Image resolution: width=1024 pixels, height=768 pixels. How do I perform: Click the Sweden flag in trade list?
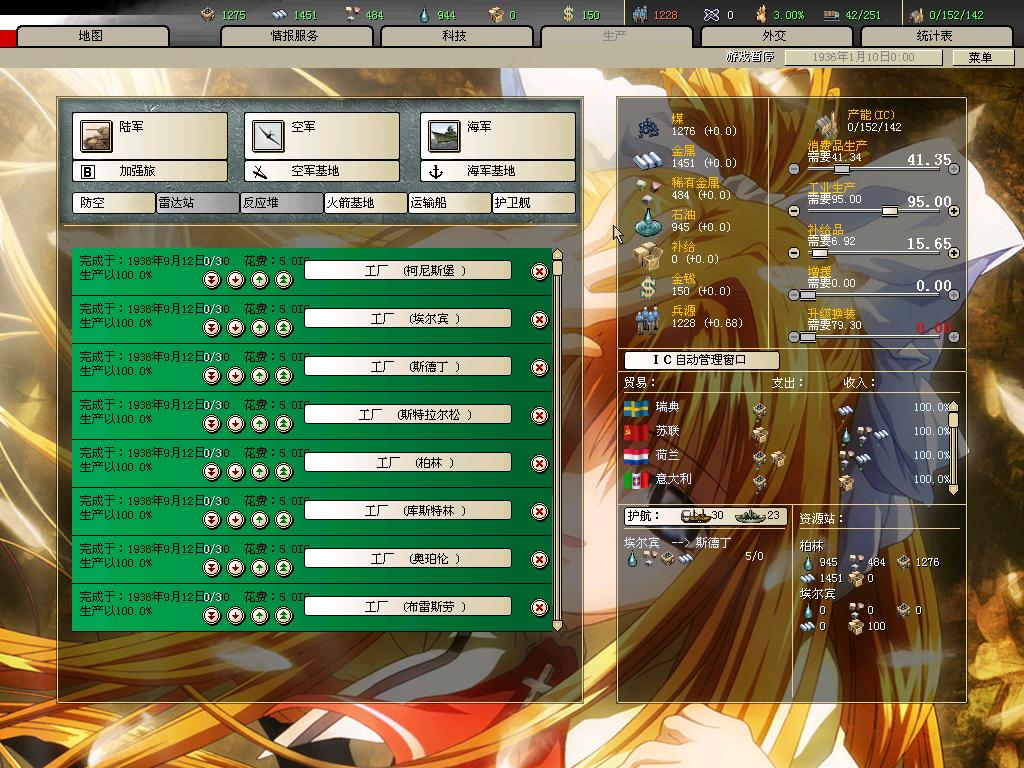point(635,408)
